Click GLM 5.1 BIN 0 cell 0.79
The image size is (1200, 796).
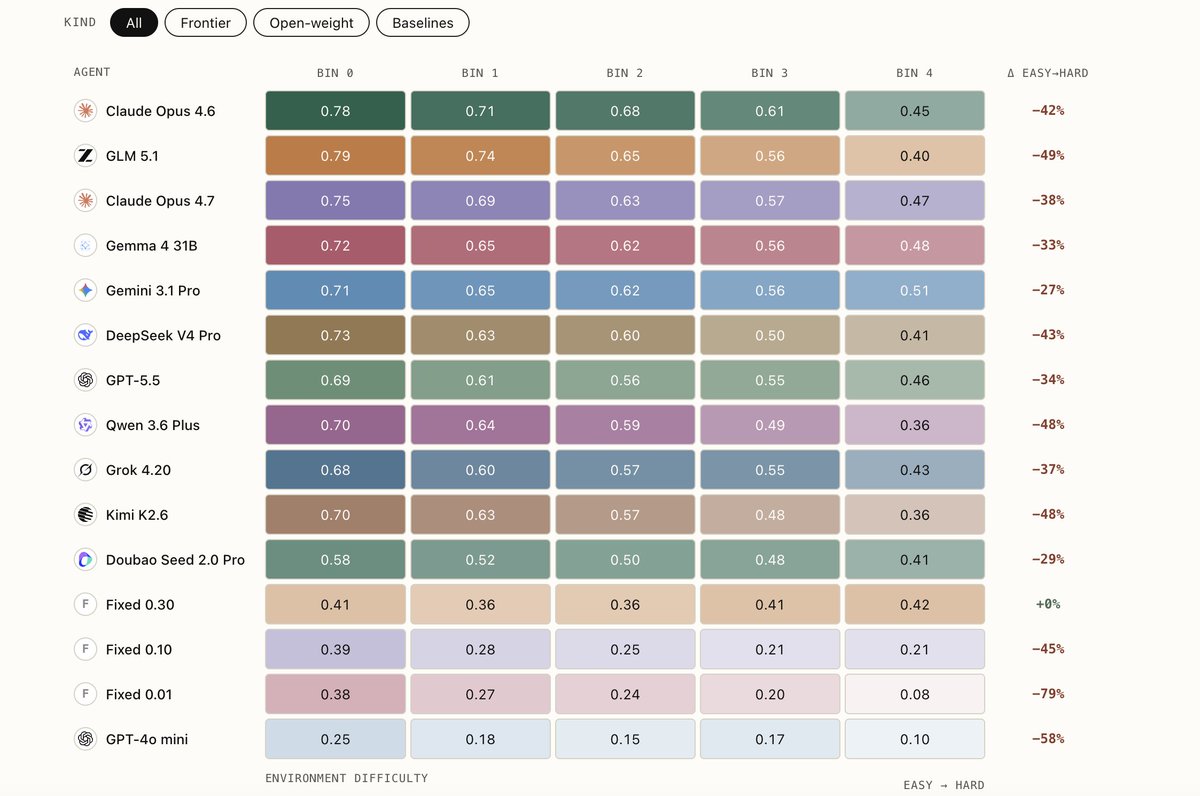tap(335, 156)
